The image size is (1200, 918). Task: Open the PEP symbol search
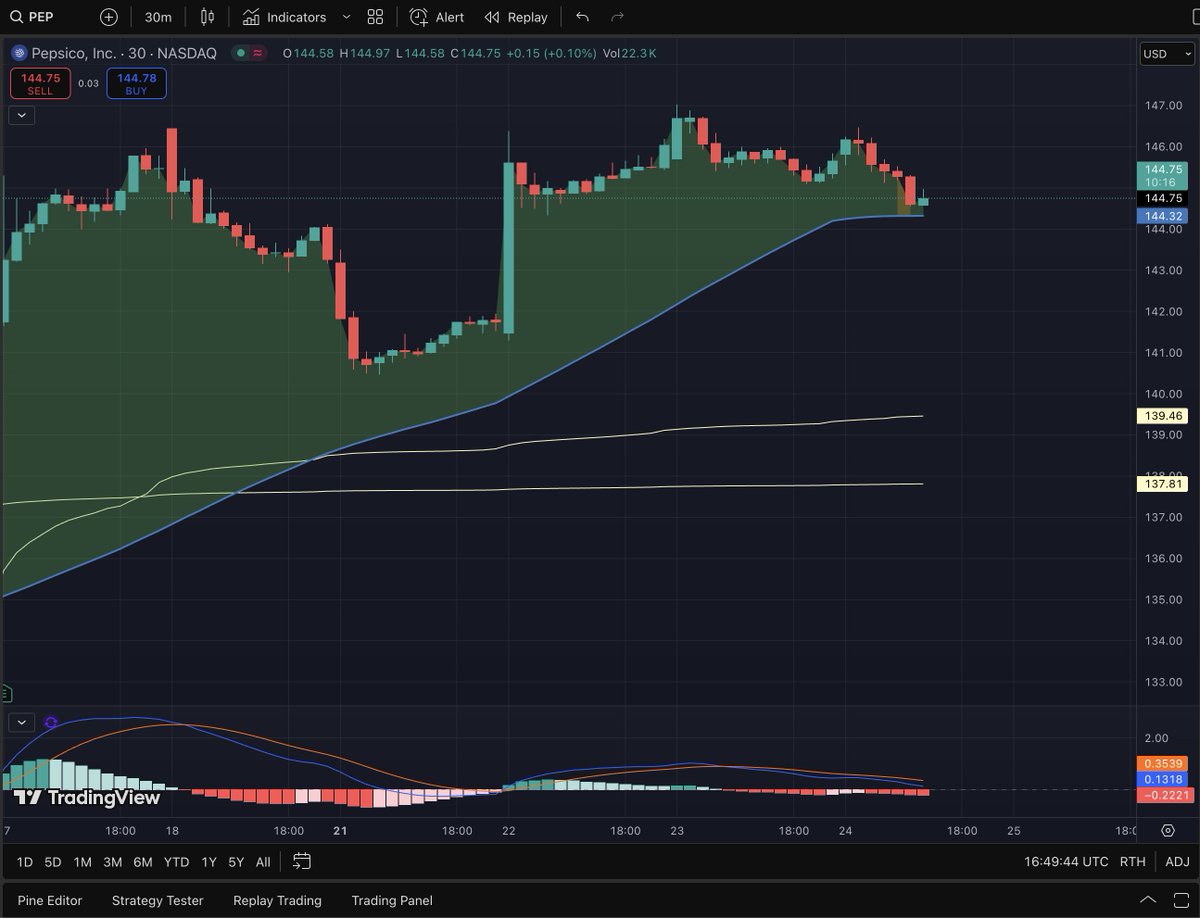point(33,17)
